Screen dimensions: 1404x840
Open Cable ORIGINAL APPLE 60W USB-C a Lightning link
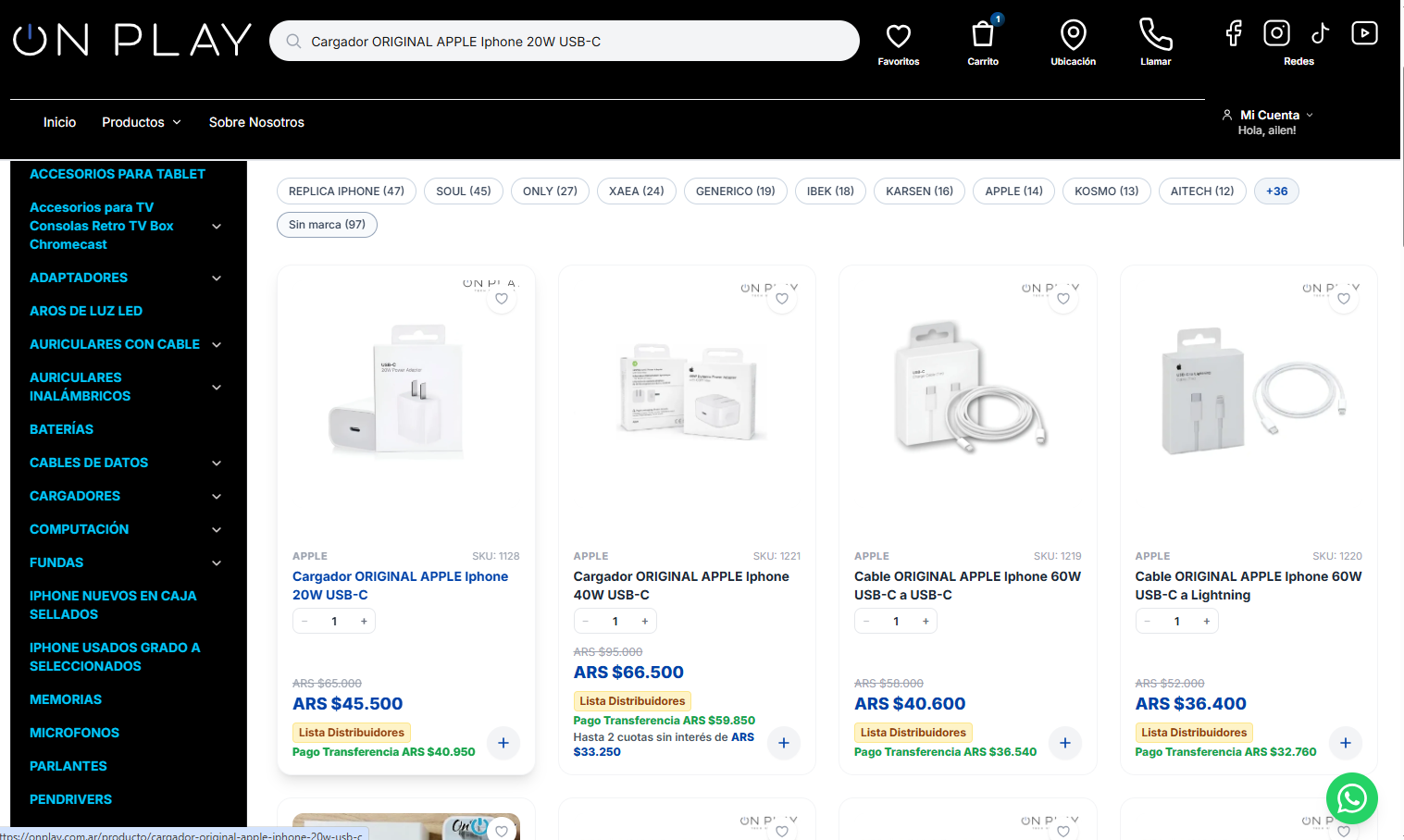(x=1249, y=586)
